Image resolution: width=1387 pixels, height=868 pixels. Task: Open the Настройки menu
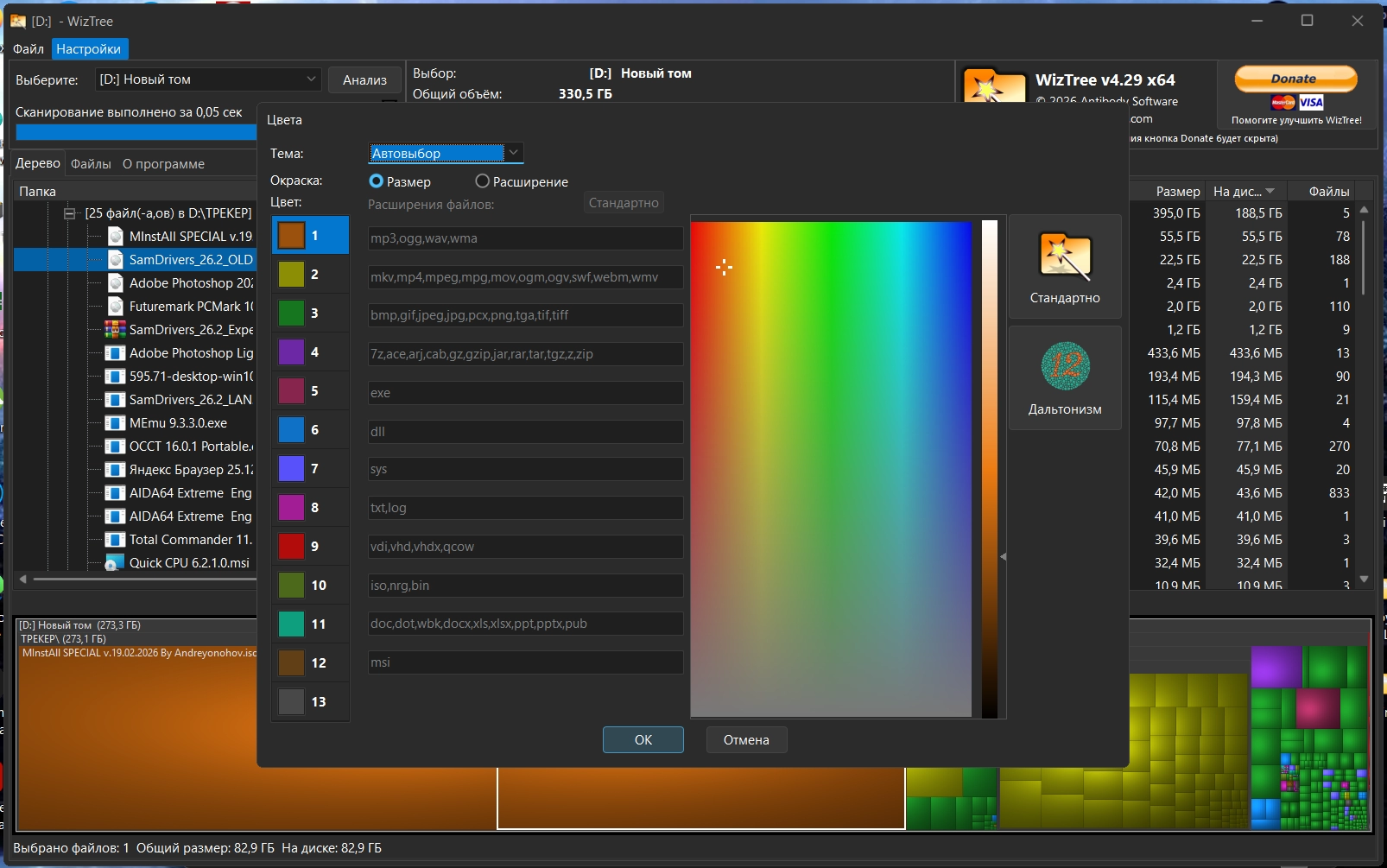[88, 49]
